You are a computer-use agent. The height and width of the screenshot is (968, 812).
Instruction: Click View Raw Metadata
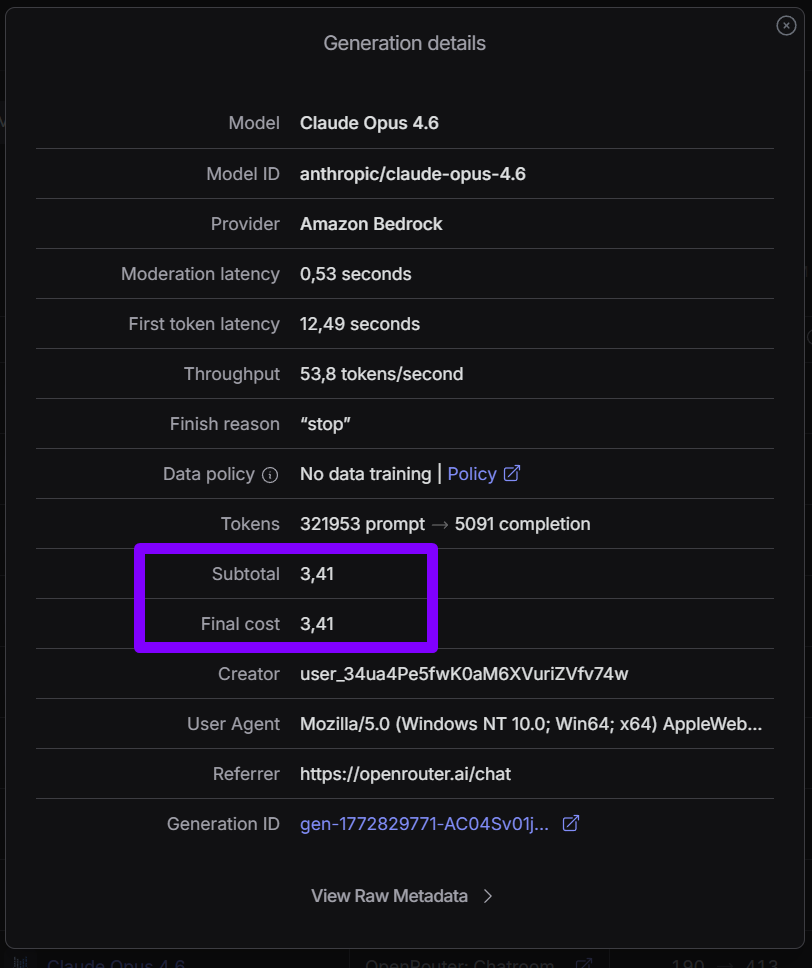(390, 896)
